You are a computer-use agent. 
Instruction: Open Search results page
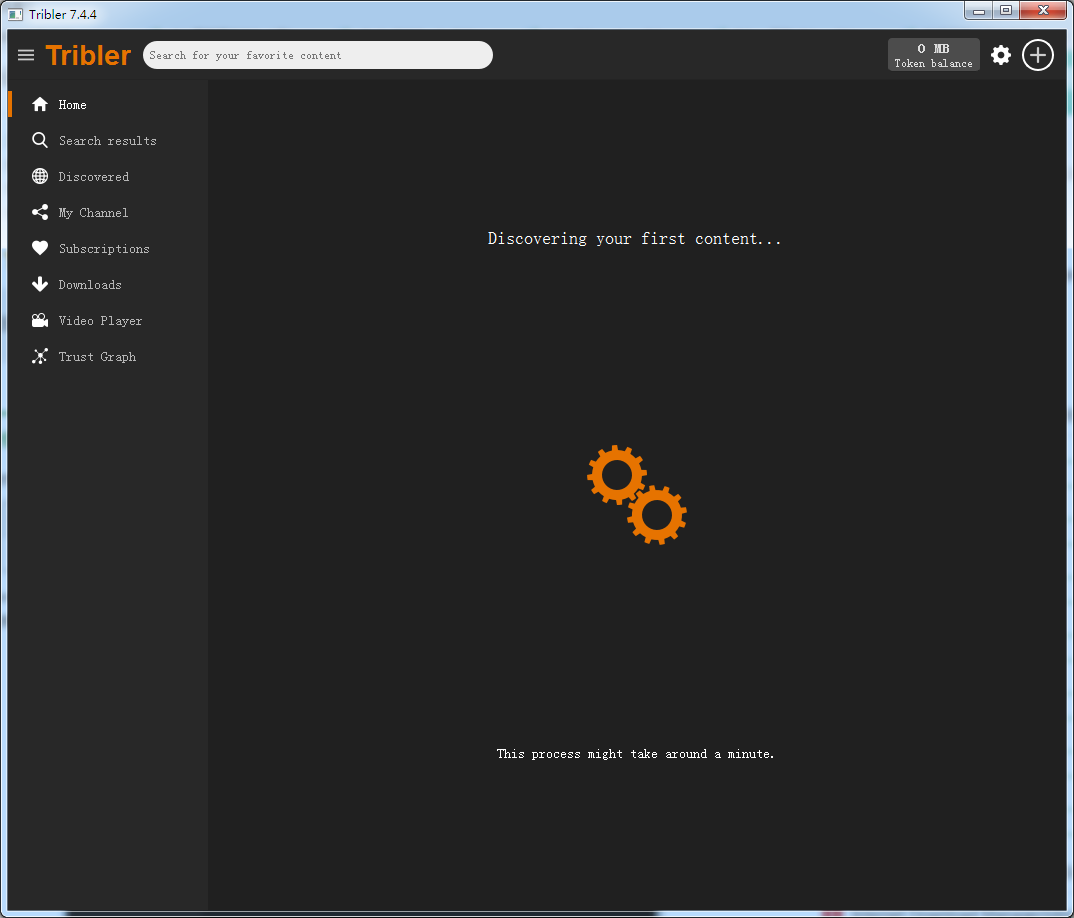tap(108, 141)
